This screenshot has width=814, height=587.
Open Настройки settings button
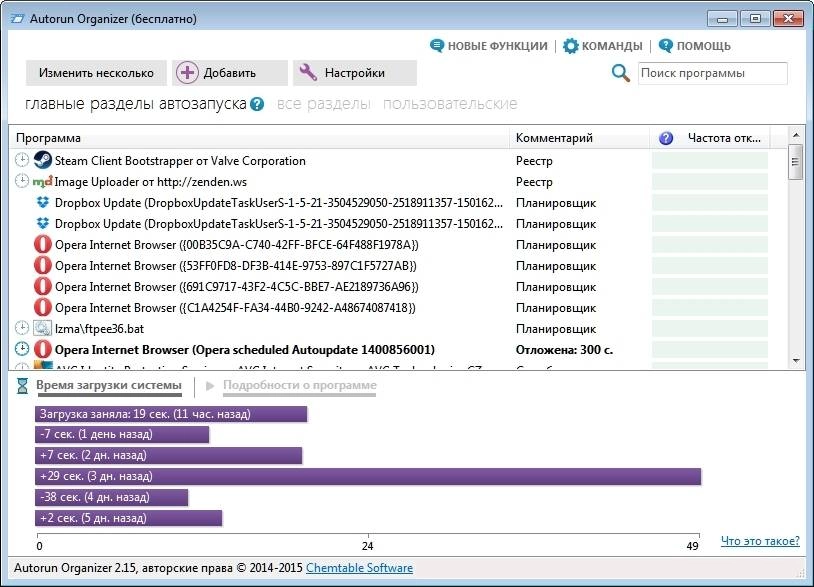click(355, 73)
